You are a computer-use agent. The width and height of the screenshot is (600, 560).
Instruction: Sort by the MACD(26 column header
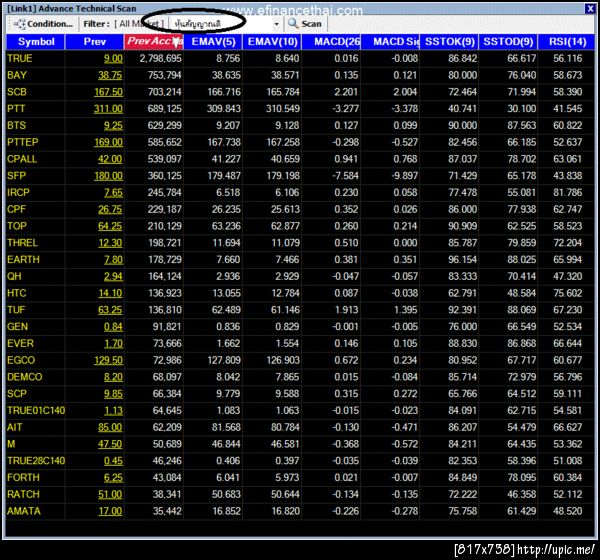tap(331, 42)
